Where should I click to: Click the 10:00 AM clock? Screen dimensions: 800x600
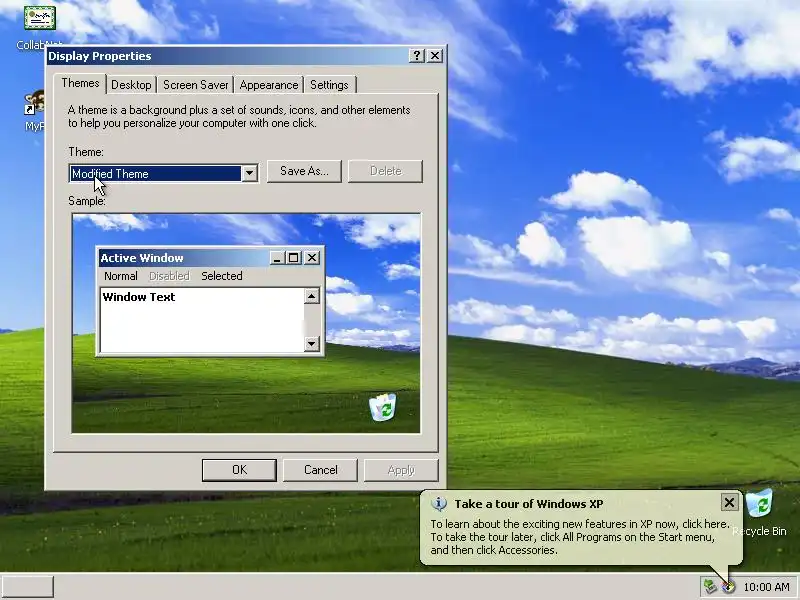(x=766, y=587)
